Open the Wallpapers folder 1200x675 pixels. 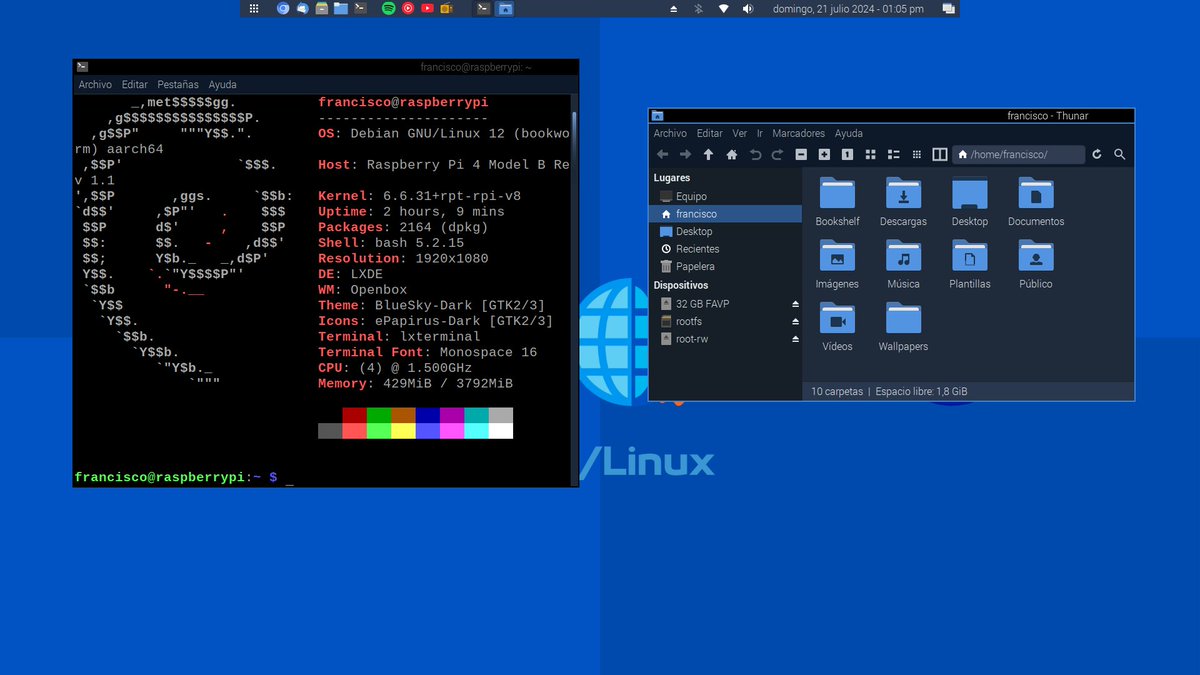pos(903,327)
